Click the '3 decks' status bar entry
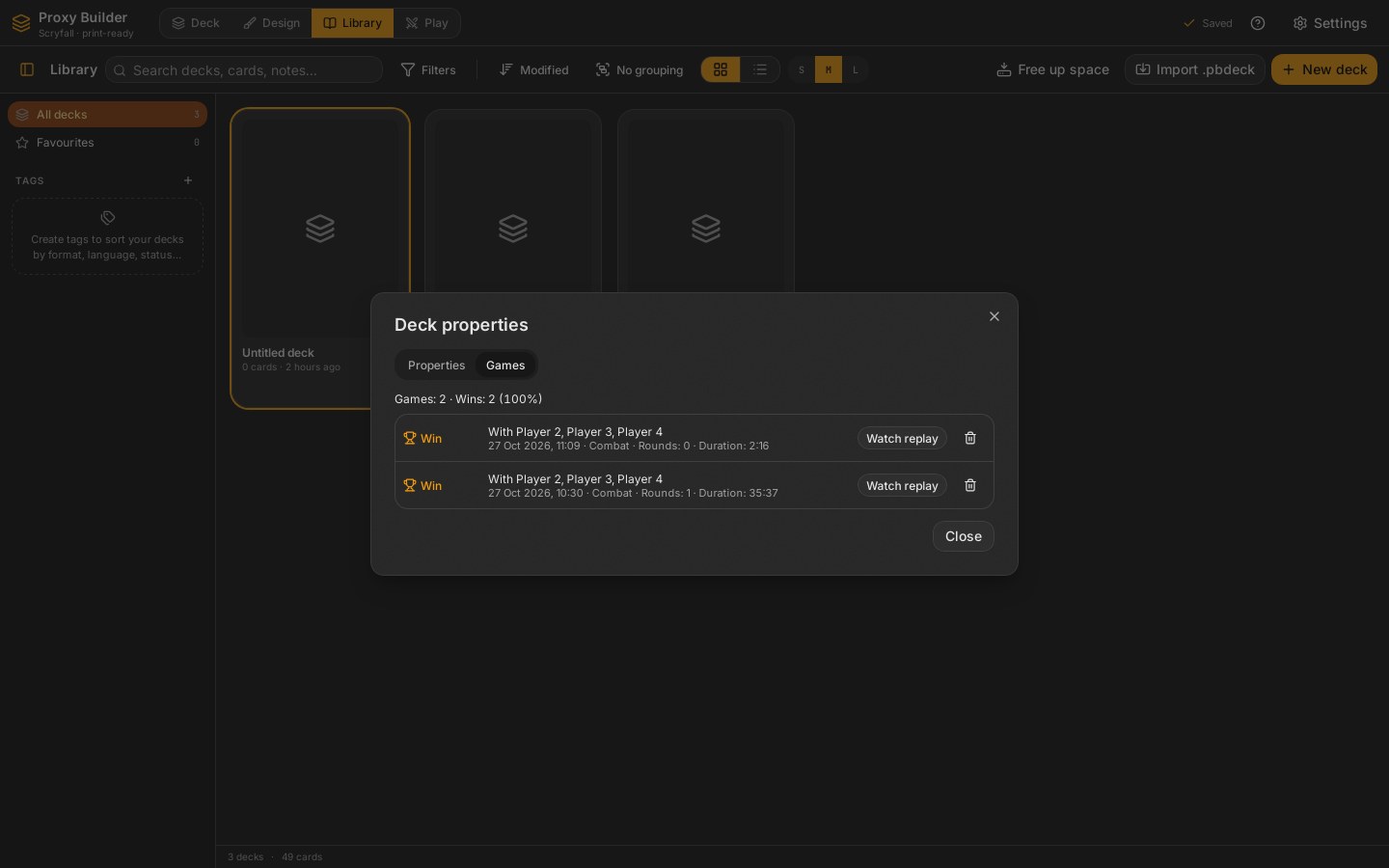The image size is (1389, 868). pyautogui.click(x=246, y=857)
